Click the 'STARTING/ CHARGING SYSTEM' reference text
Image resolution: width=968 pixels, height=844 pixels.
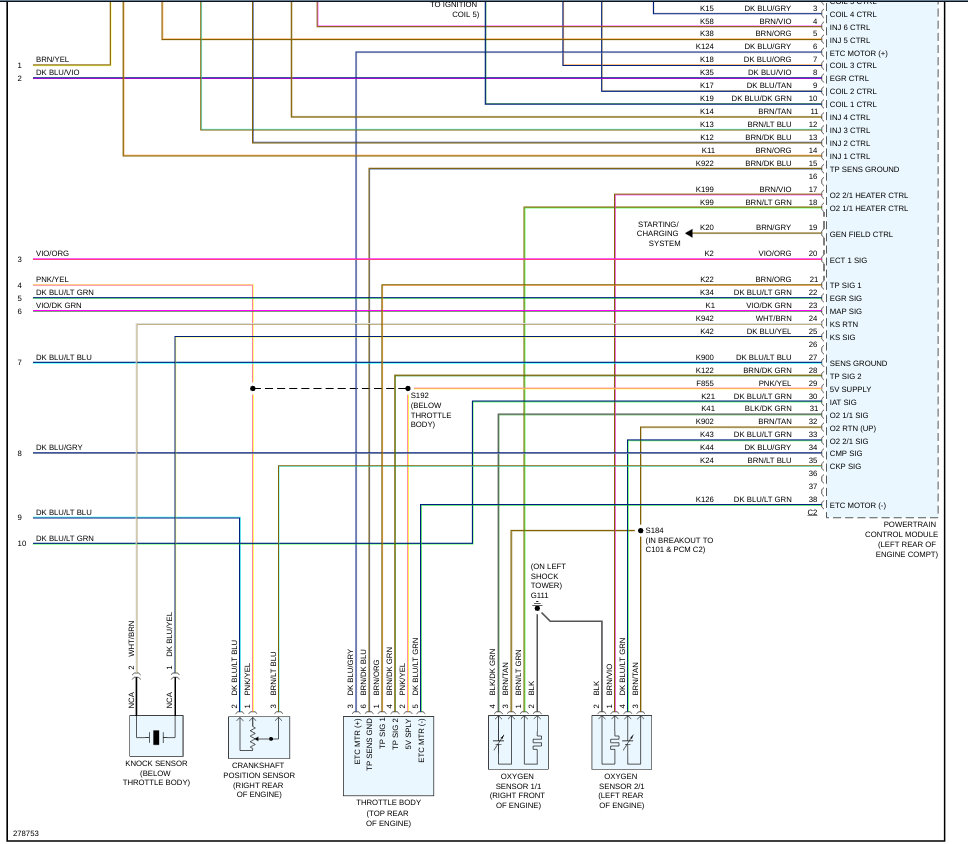(659, 234)
